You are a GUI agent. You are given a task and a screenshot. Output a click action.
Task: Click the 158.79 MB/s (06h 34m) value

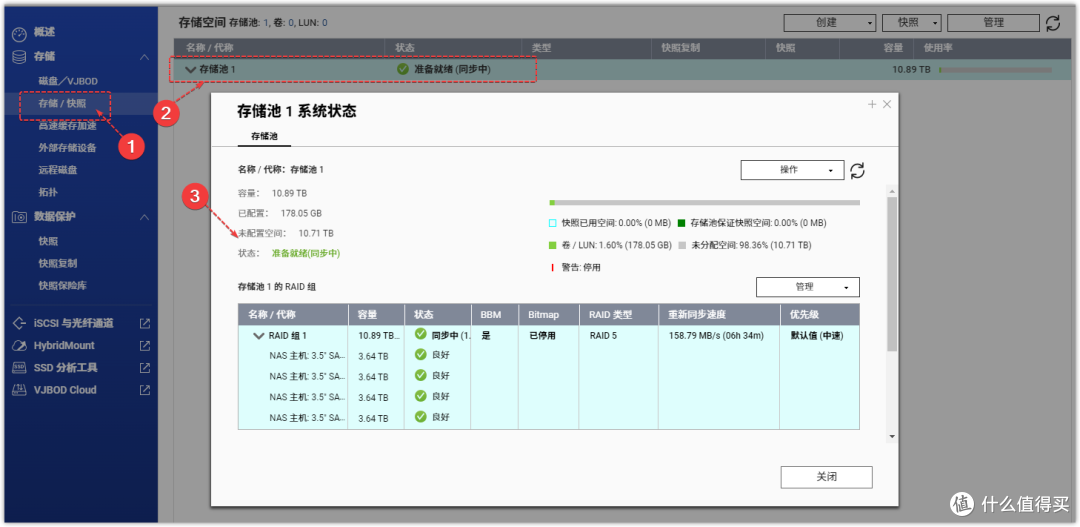(716, 336)
